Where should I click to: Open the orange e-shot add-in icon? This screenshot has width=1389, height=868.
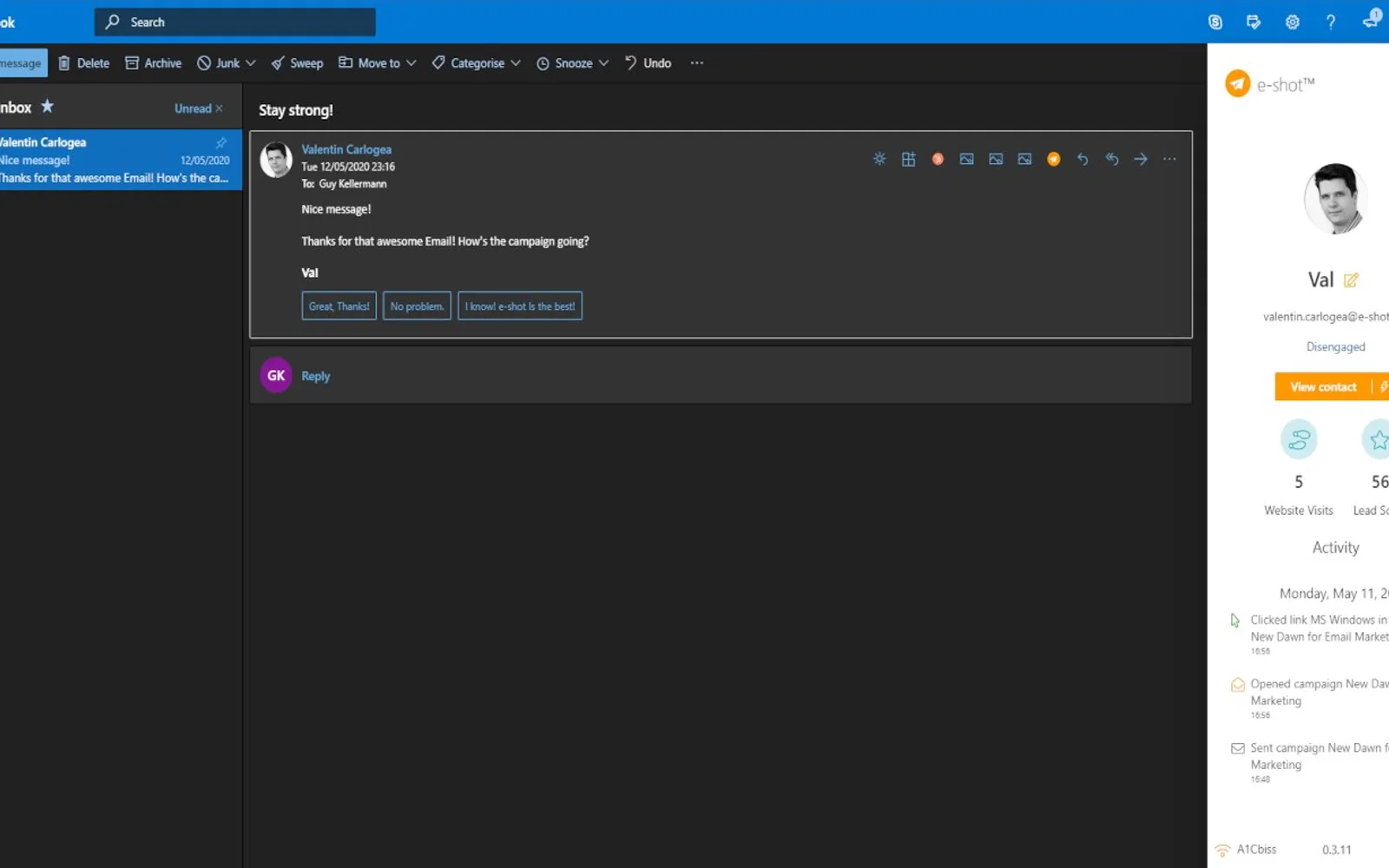pyautogui.click(x=1054, y=159)
